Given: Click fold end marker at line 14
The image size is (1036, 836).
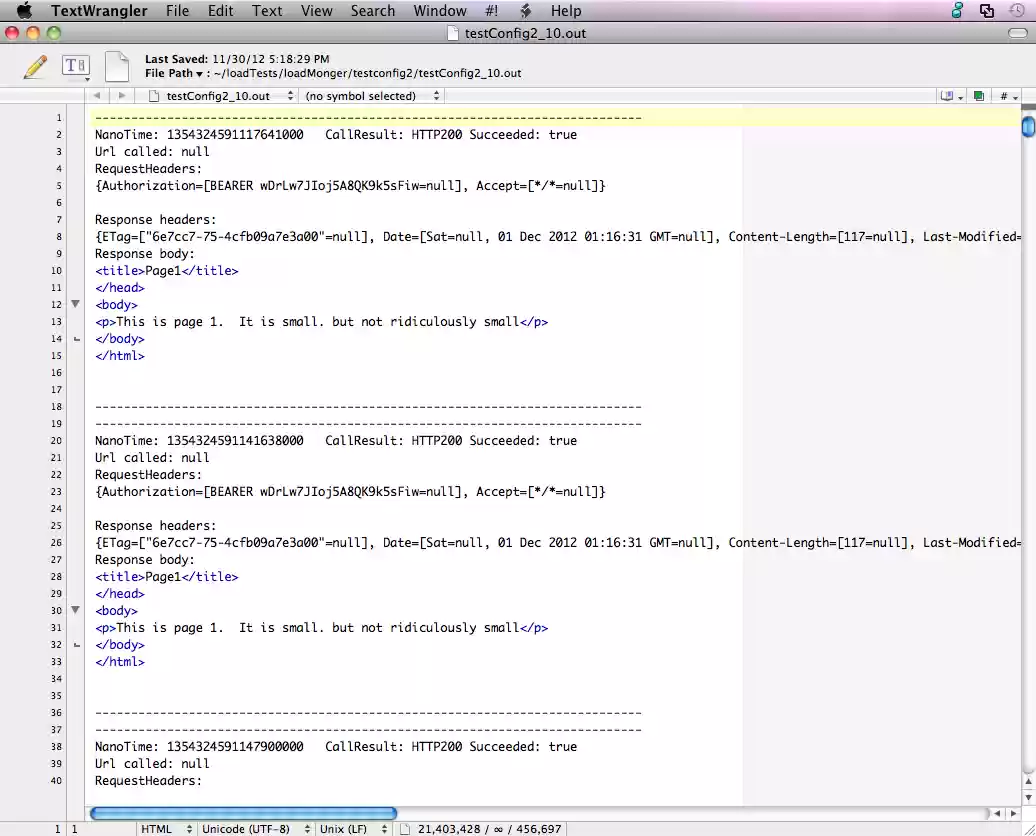Looking at the screenshot, I should point(77,339).
